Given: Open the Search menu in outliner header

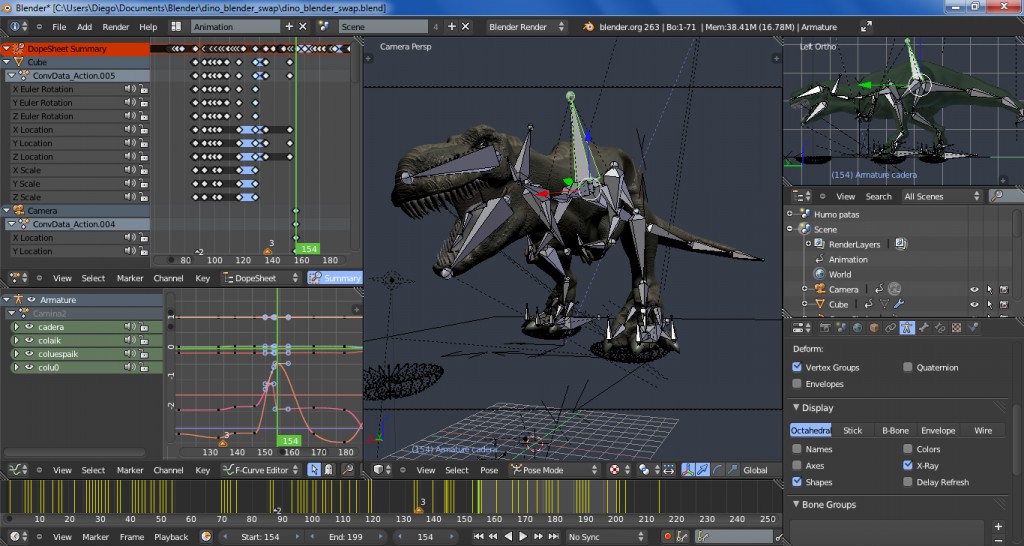Looking at the screenshot, I should (878, 196).
